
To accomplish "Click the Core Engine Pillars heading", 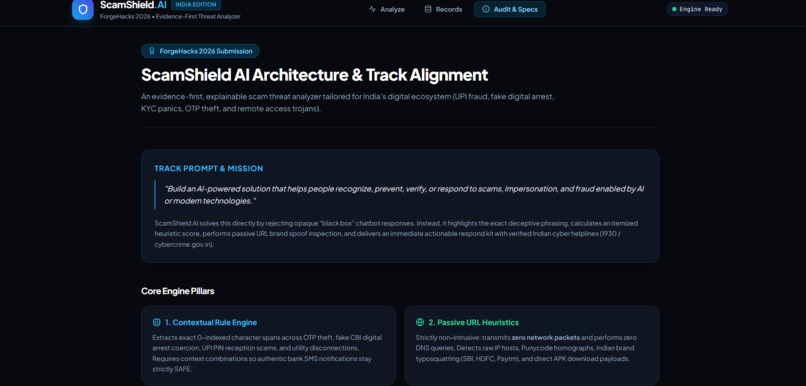I will 178,291.
